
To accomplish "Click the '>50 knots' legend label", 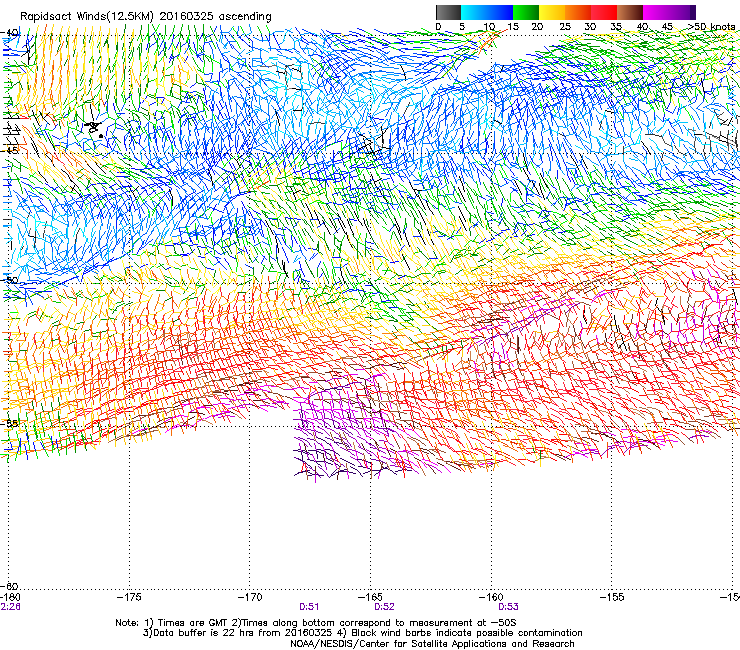I will pos(712,27).
